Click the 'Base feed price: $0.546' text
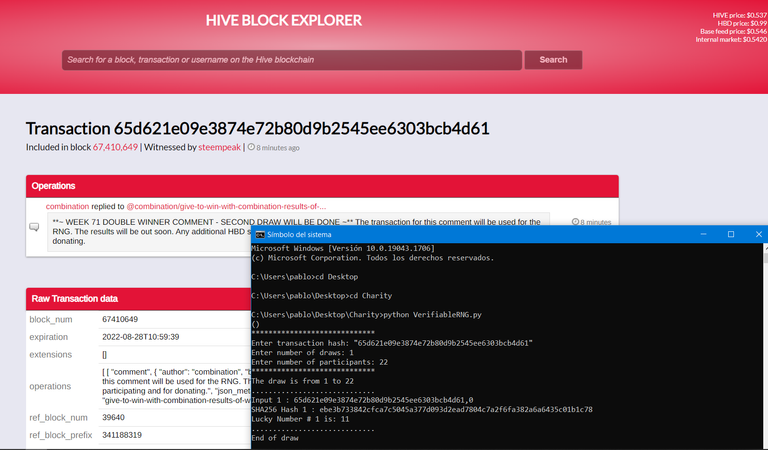Screen dimensions: 768x450 (x=733, y=31)
